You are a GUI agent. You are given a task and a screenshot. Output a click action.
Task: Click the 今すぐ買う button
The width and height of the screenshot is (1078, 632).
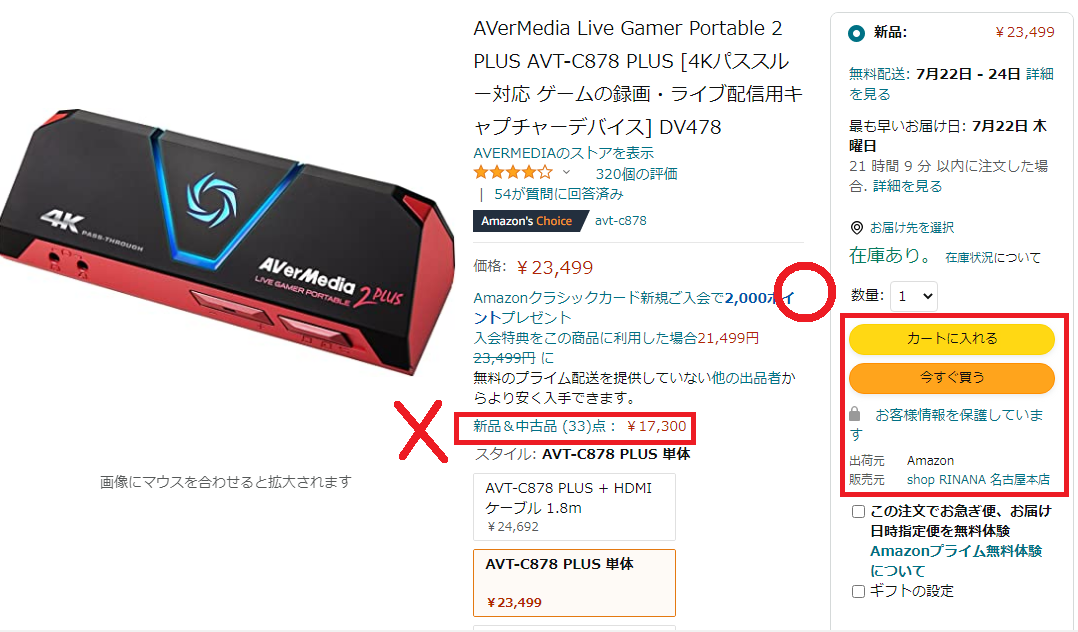click(952, 378)
